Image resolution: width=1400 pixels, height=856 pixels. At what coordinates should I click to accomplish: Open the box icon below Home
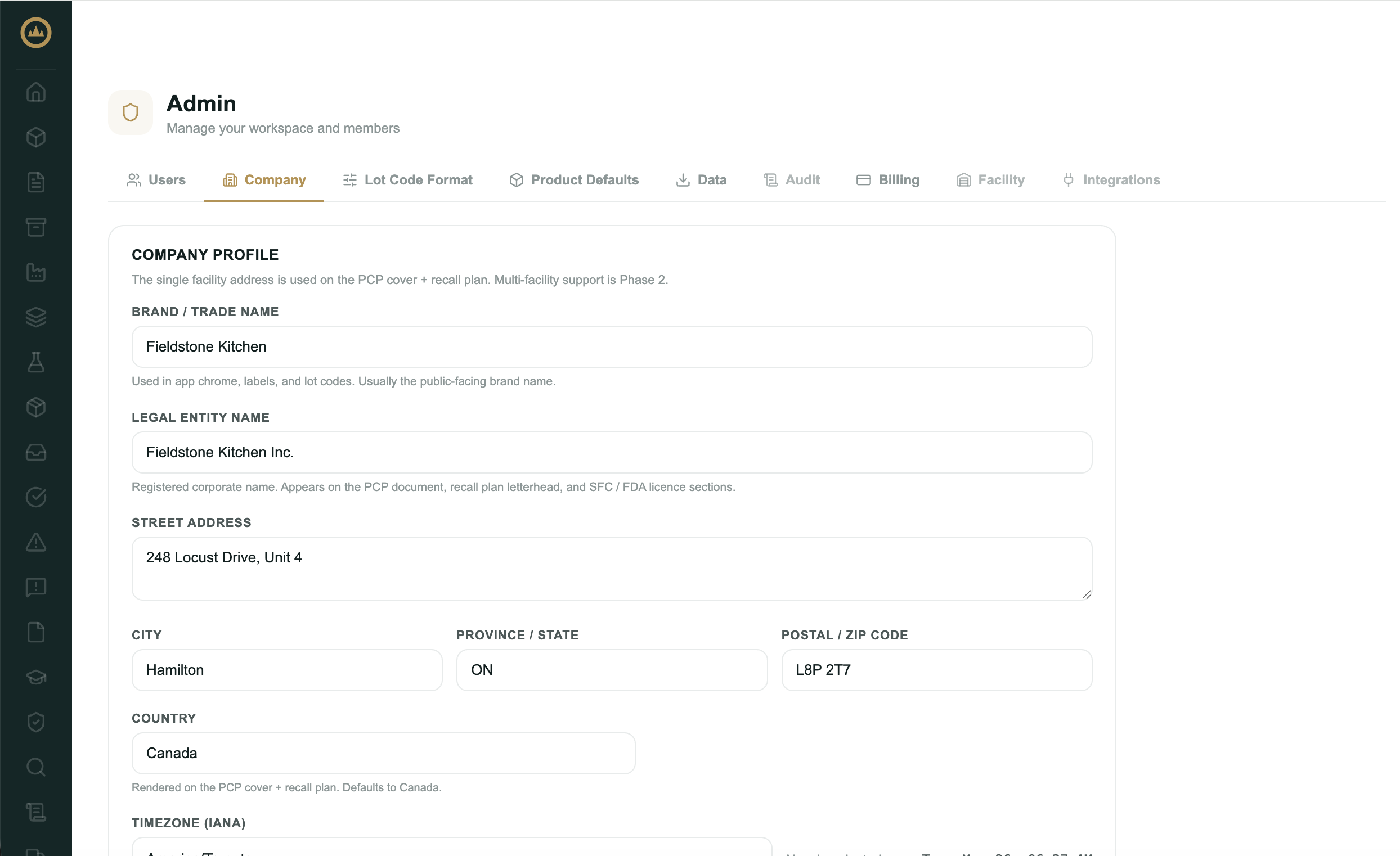pyautogui.click(x=36, y=137)
